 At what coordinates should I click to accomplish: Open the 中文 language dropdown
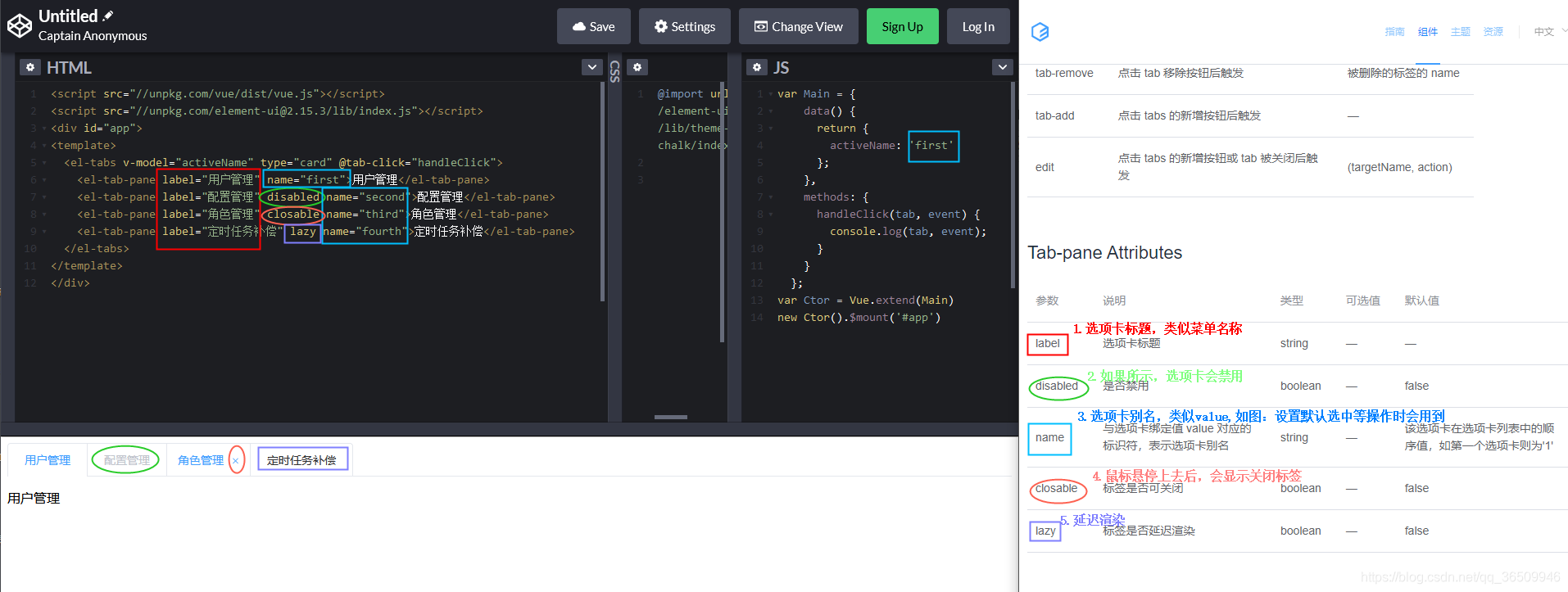(1550, 32)
